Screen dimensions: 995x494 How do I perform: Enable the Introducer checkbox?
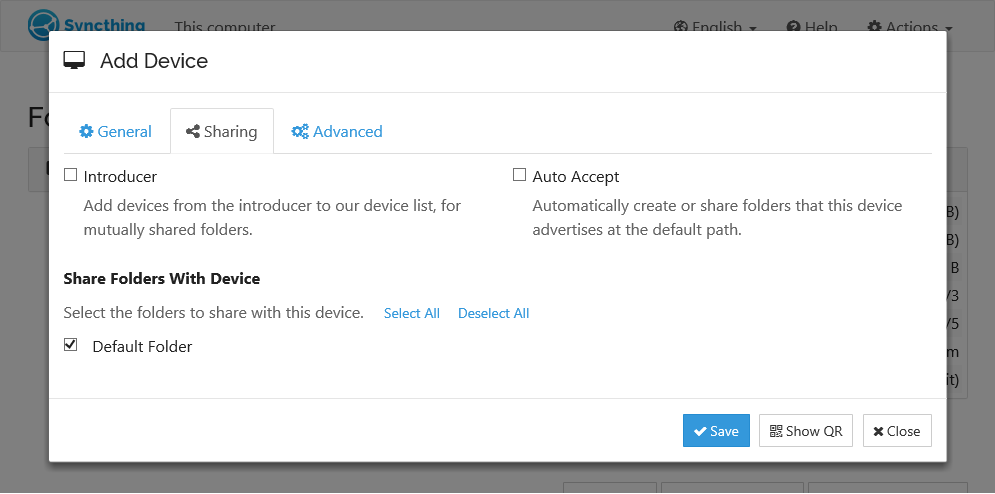click(70, 175)
